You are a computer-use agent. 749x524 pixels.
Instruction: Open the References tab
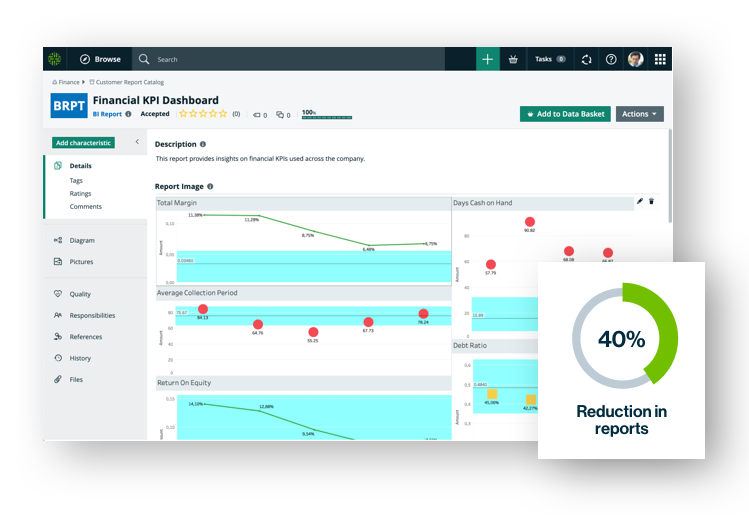[86, 337]
